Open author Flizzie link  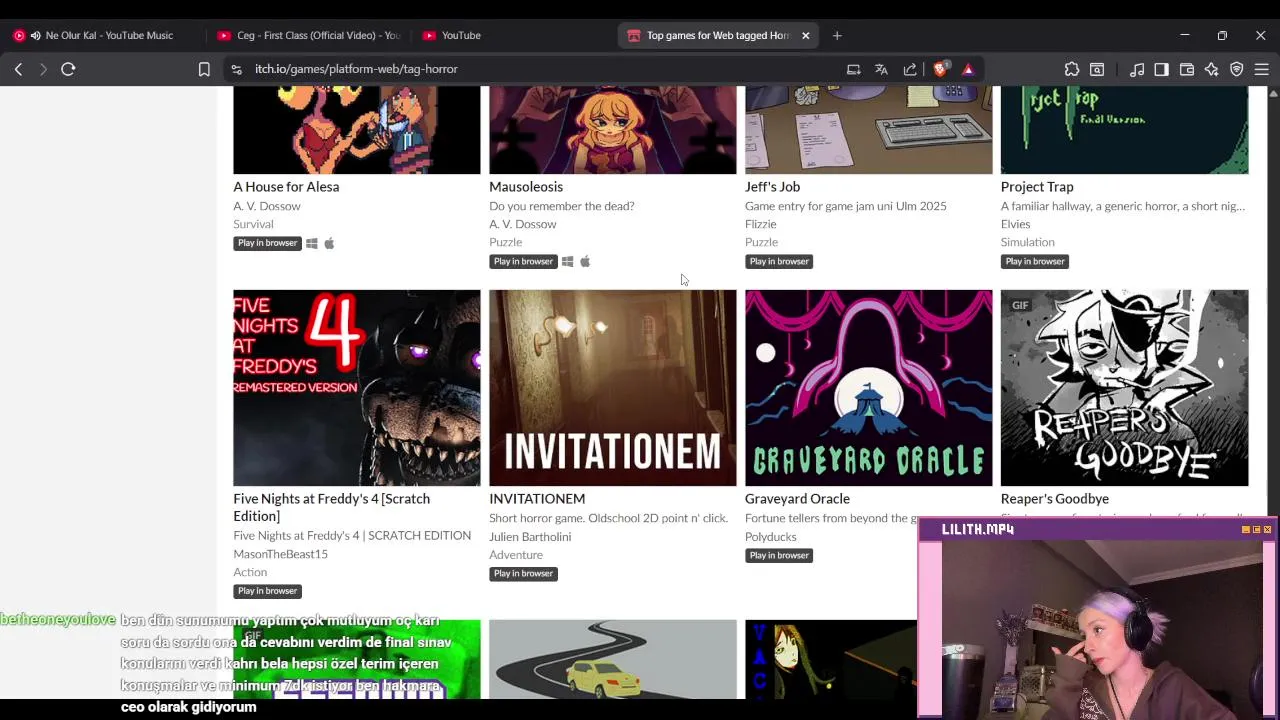tap(760, 224)
